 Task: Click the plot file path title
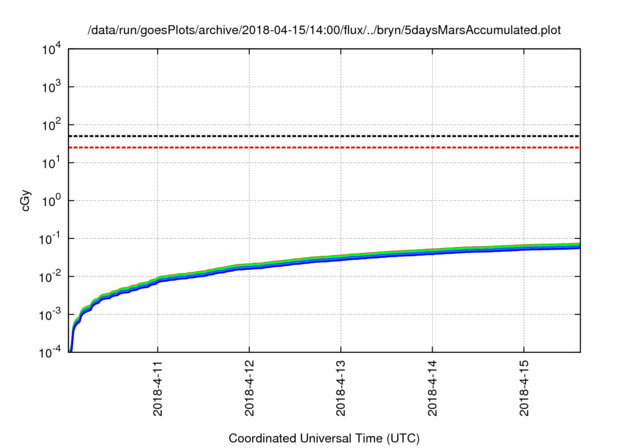[x=324, y=30]
